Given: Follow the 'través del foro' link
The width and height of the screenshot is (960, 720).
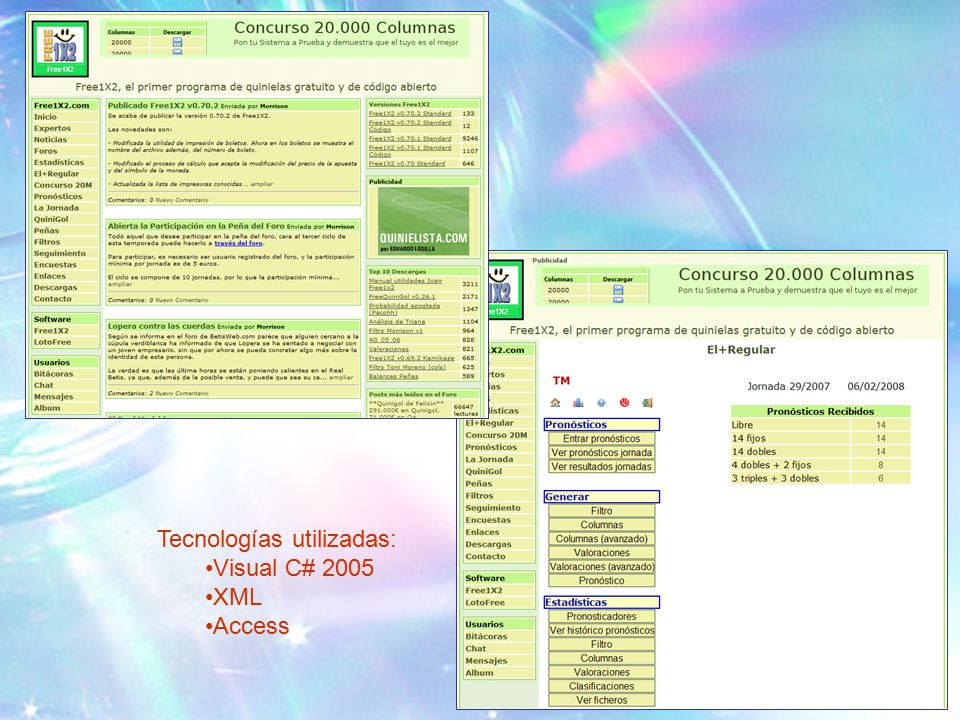Looking at the screenshot, I should coord(238,243).
